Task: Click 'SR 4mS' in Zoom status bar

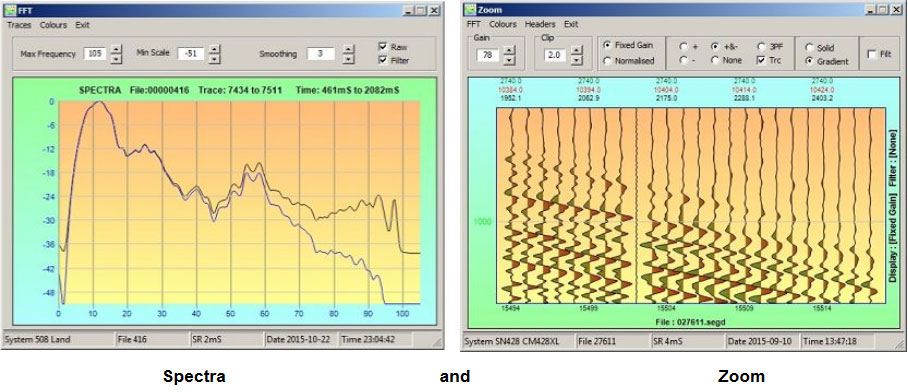Action: click(668, 341)
